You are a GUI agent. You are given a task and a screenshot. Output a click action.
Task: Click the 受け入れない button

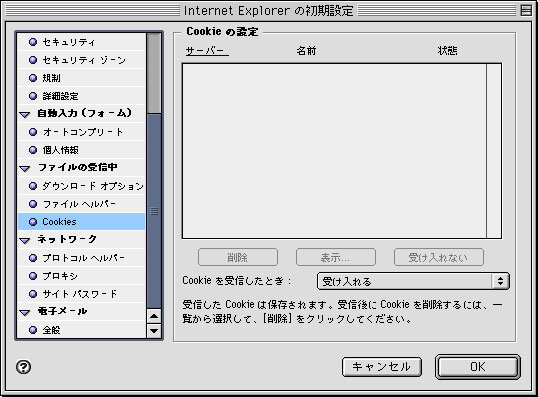[439, 257]
